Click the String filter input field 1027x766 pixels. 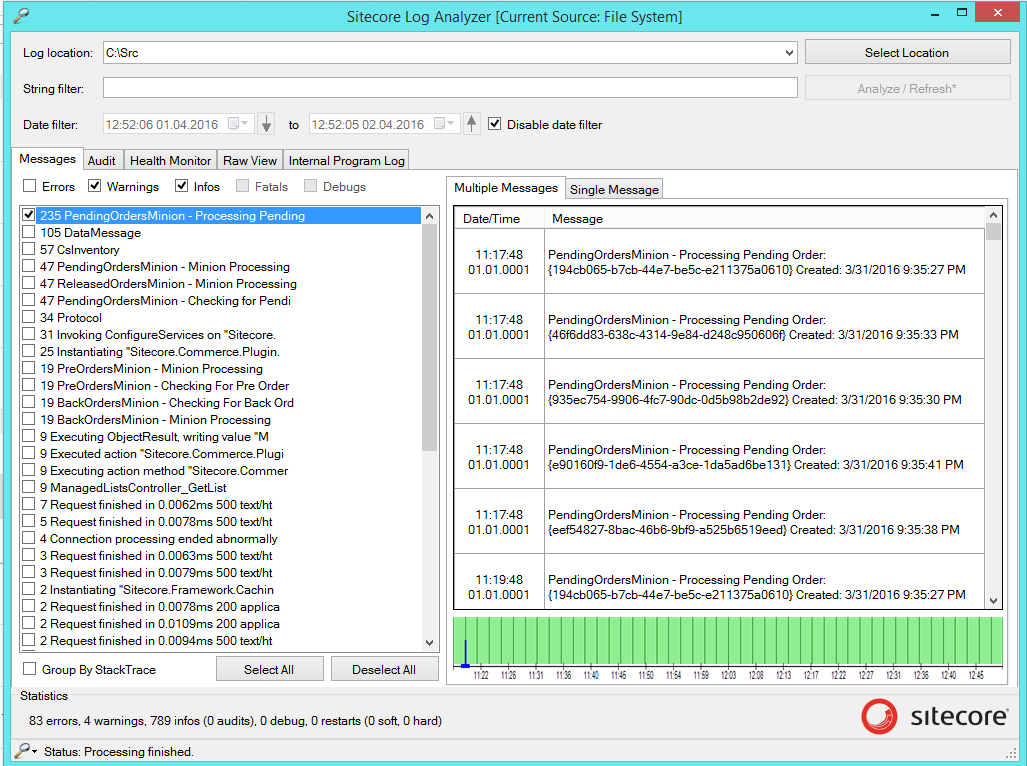(x=450, y=88)
